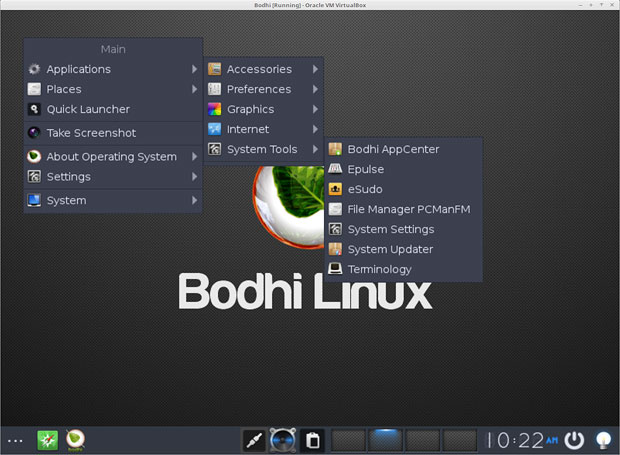Select Quick Launcher from Main menu
The height and width of the screenshot is (455, 620).
pyautogui.click(x=113, y=109)
